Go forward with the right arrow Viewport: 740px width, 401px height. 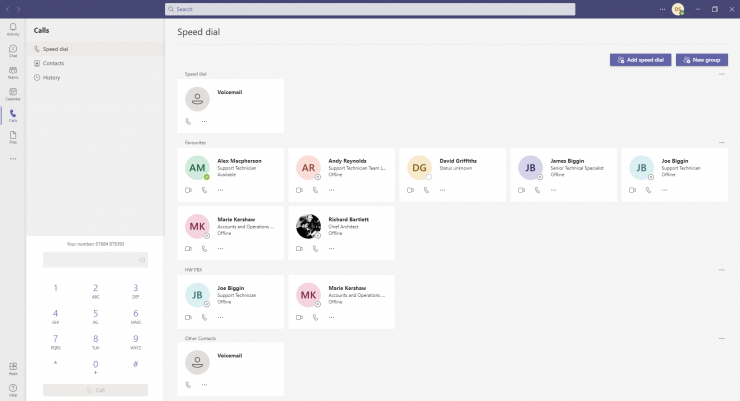[x=18, y=9]
